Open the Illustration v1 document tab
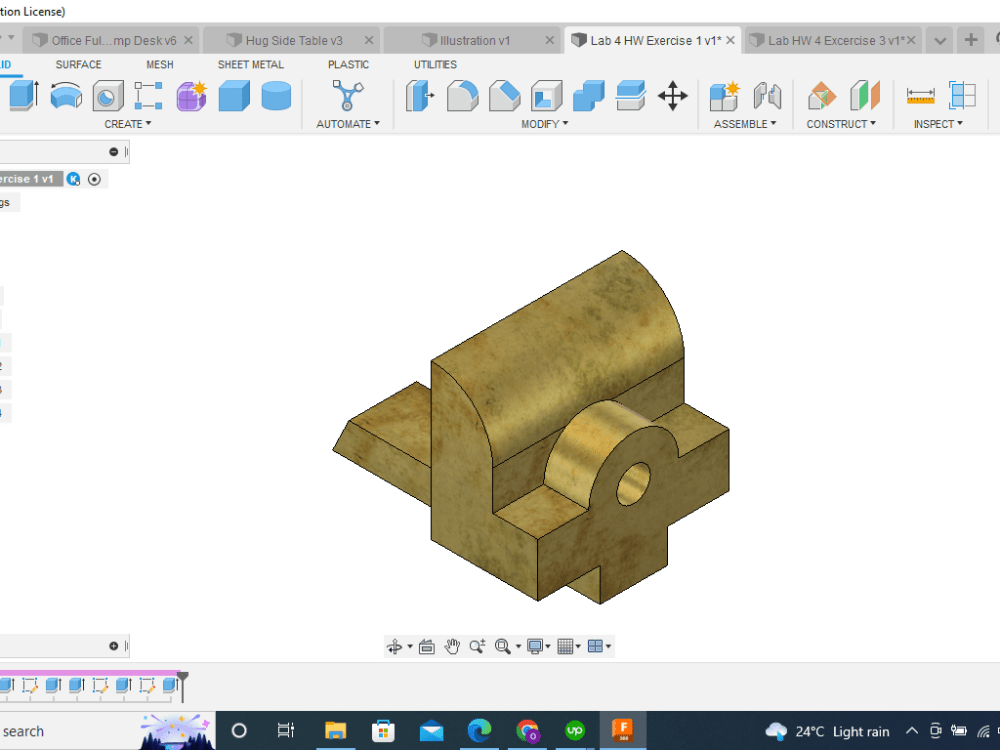The image size is (1000, 750). pos(473,41)
